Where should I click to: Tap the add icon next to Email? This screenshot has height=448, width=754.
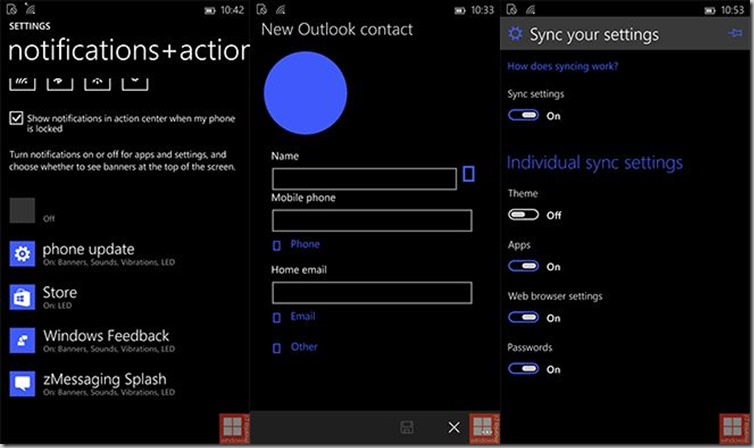click(x=276, y=318)
